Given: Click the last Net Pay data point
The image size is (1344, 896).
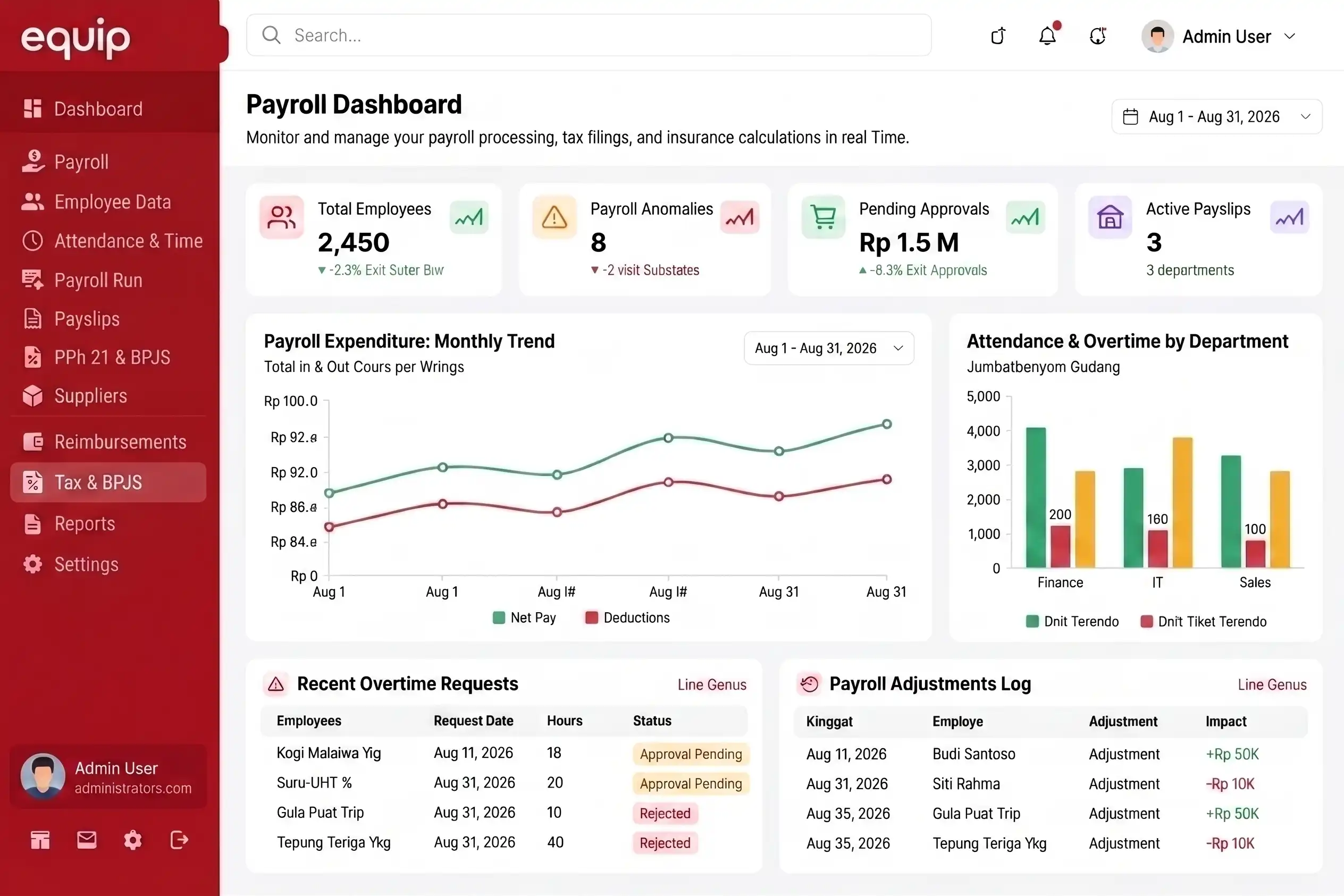Looking at the screenshot, I should click(x=887, y=424).
